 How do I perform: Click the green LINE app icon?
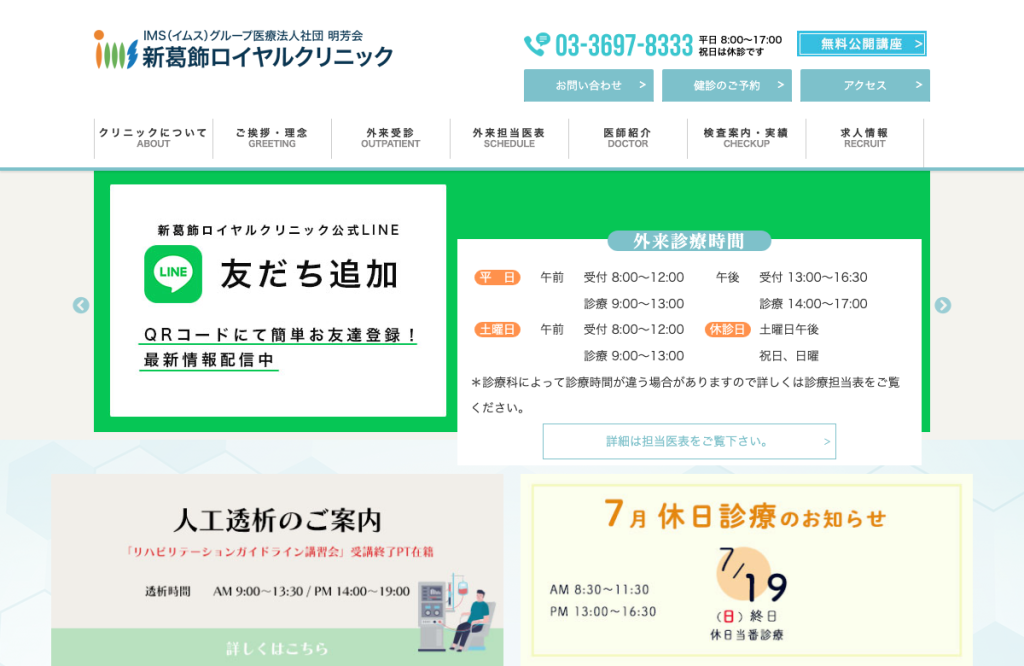tap(173, 274)
